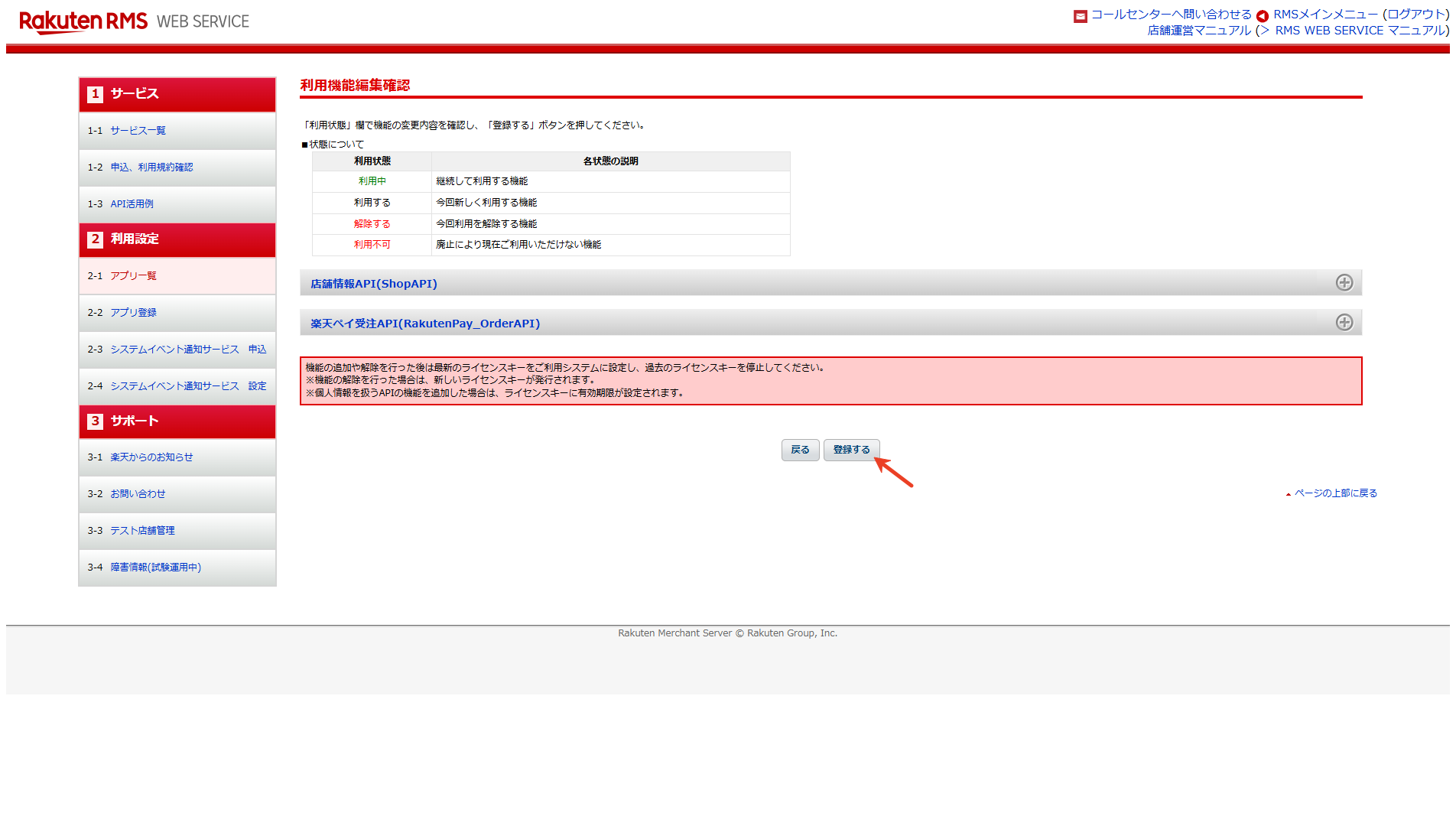Open コールセンターへ問い合わせる link

tap(1172, 15)
